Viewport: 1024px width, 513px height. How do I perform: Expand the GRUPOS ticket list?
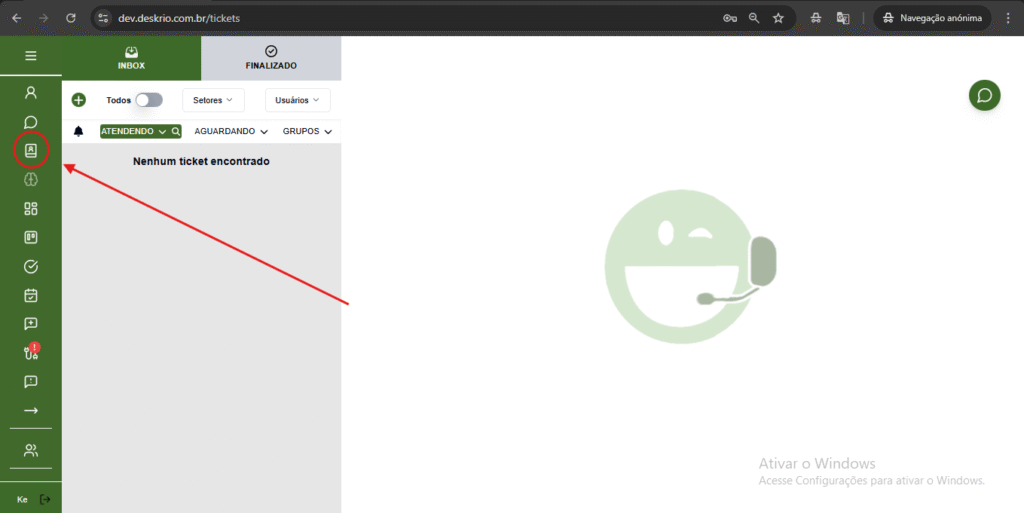307,131
